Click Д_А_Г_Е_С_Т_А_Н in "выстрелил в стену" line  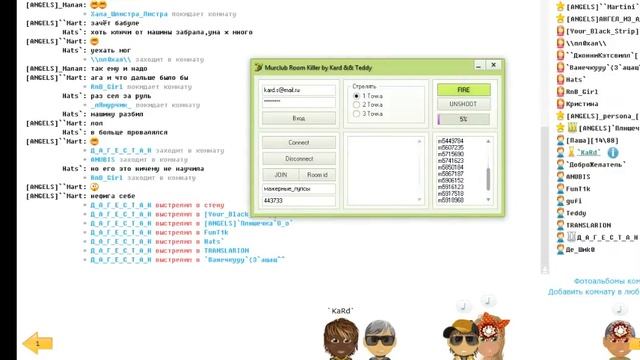click(x=121, y=205)
